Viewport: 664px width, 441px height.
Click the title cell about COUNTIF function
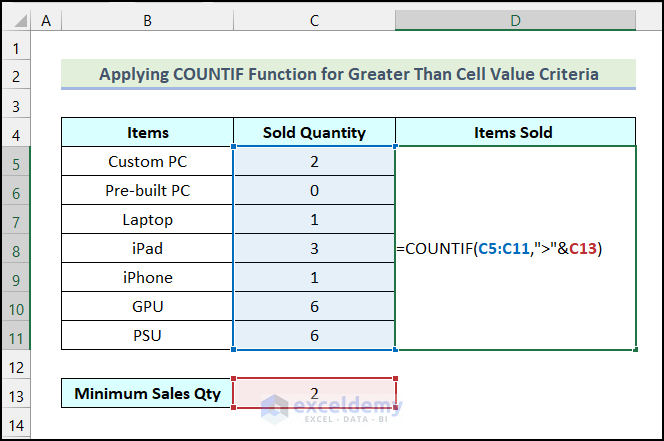[348, 74]
